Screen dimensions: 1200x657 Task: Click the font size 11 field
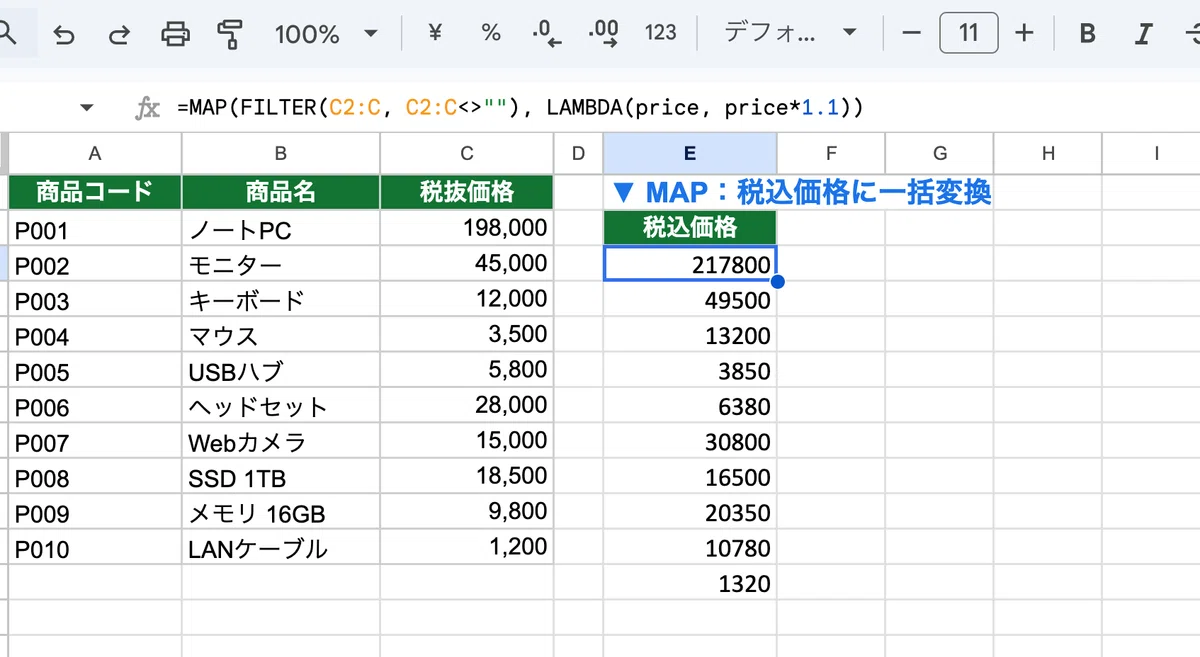click(x=968, y=33)
